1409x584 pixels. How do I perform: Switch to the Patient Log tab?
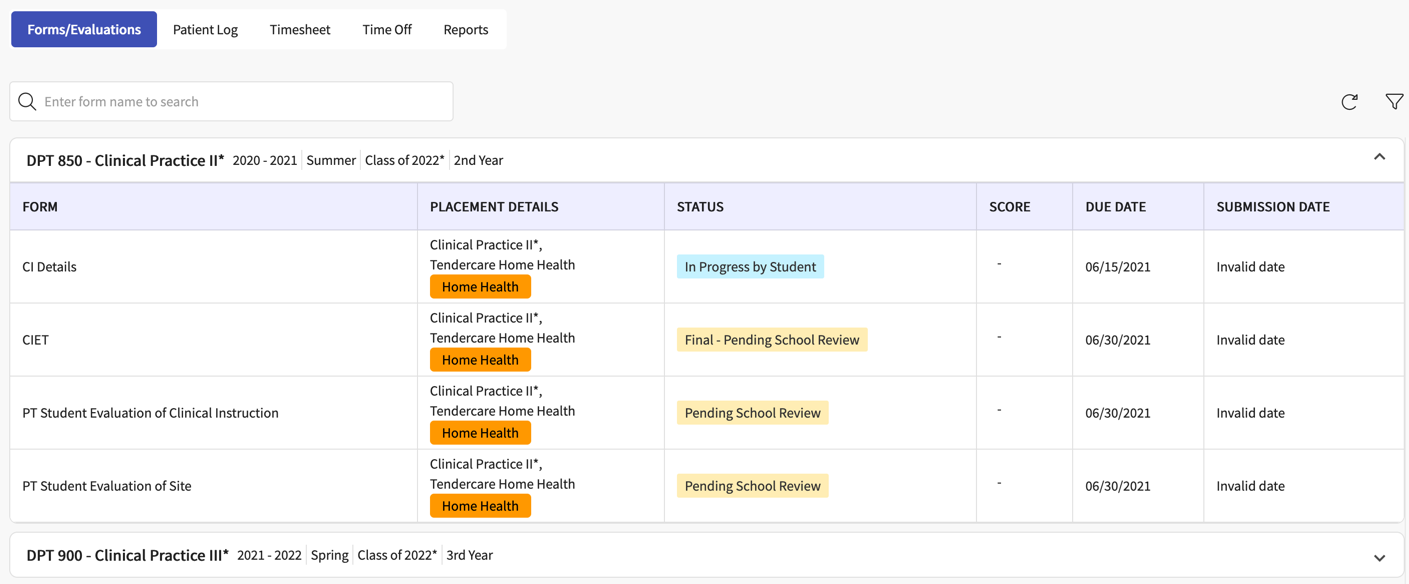(x=205, y=29)
